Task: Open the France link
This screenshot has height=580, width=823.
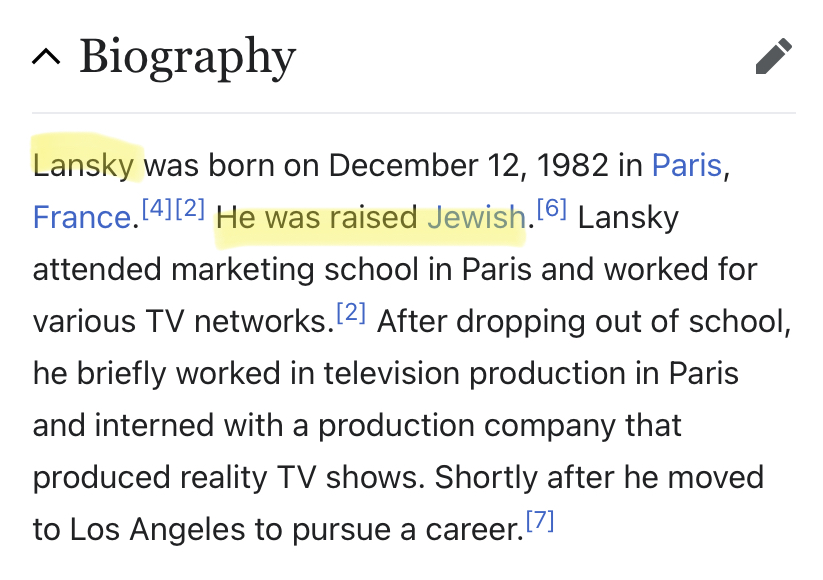Action: (x=82, y=217)
